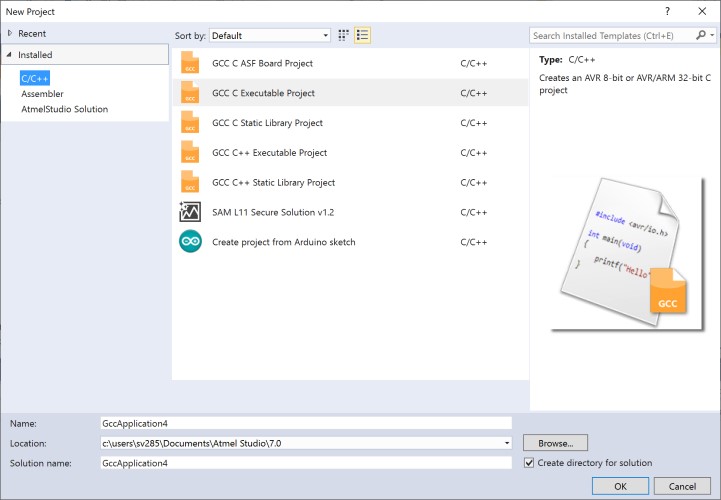Confirm with the OK button
The image size is (721, 500).
coord(620,486)
